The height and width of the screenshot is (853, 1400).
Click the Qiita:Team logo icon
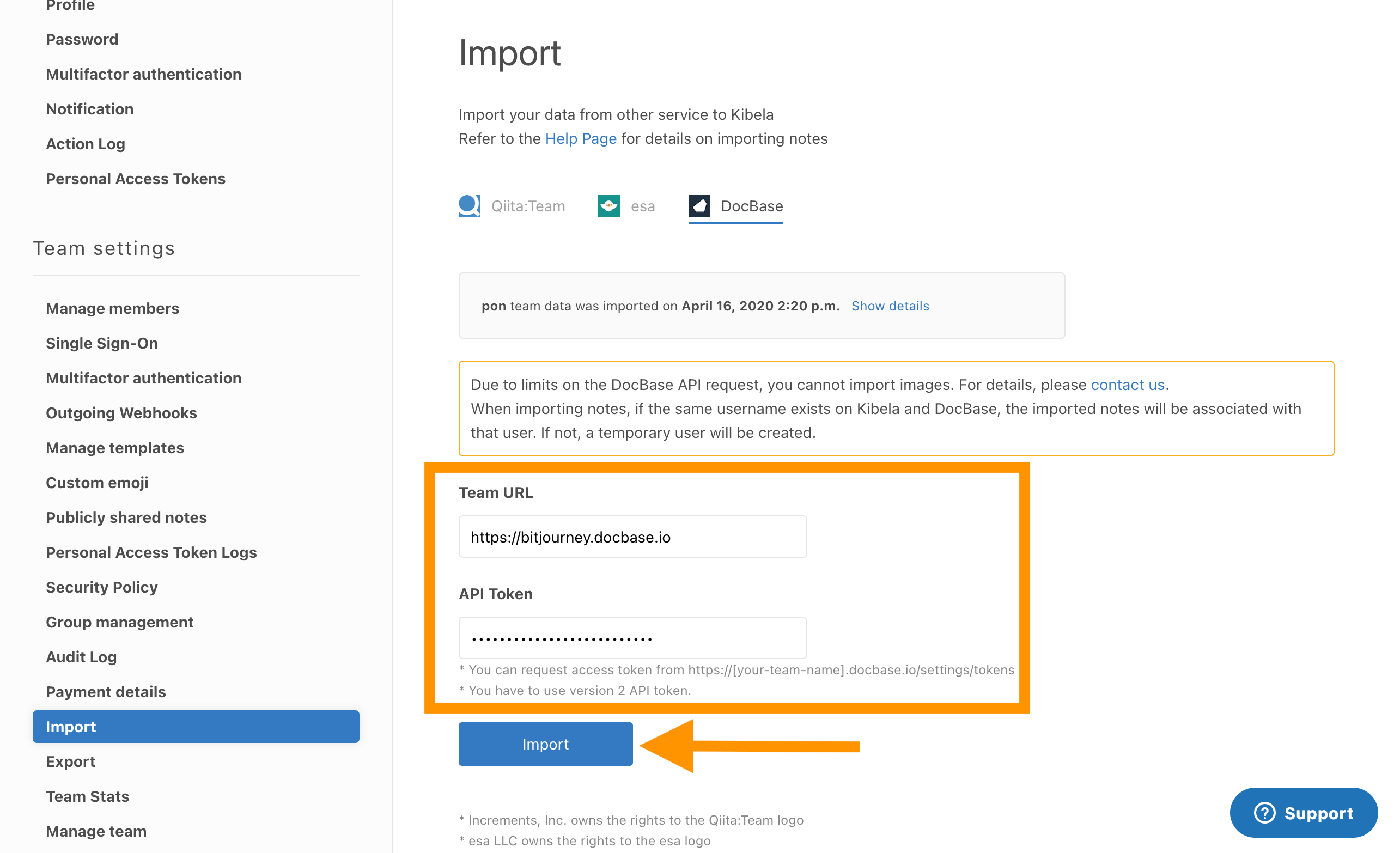point(468,205)
